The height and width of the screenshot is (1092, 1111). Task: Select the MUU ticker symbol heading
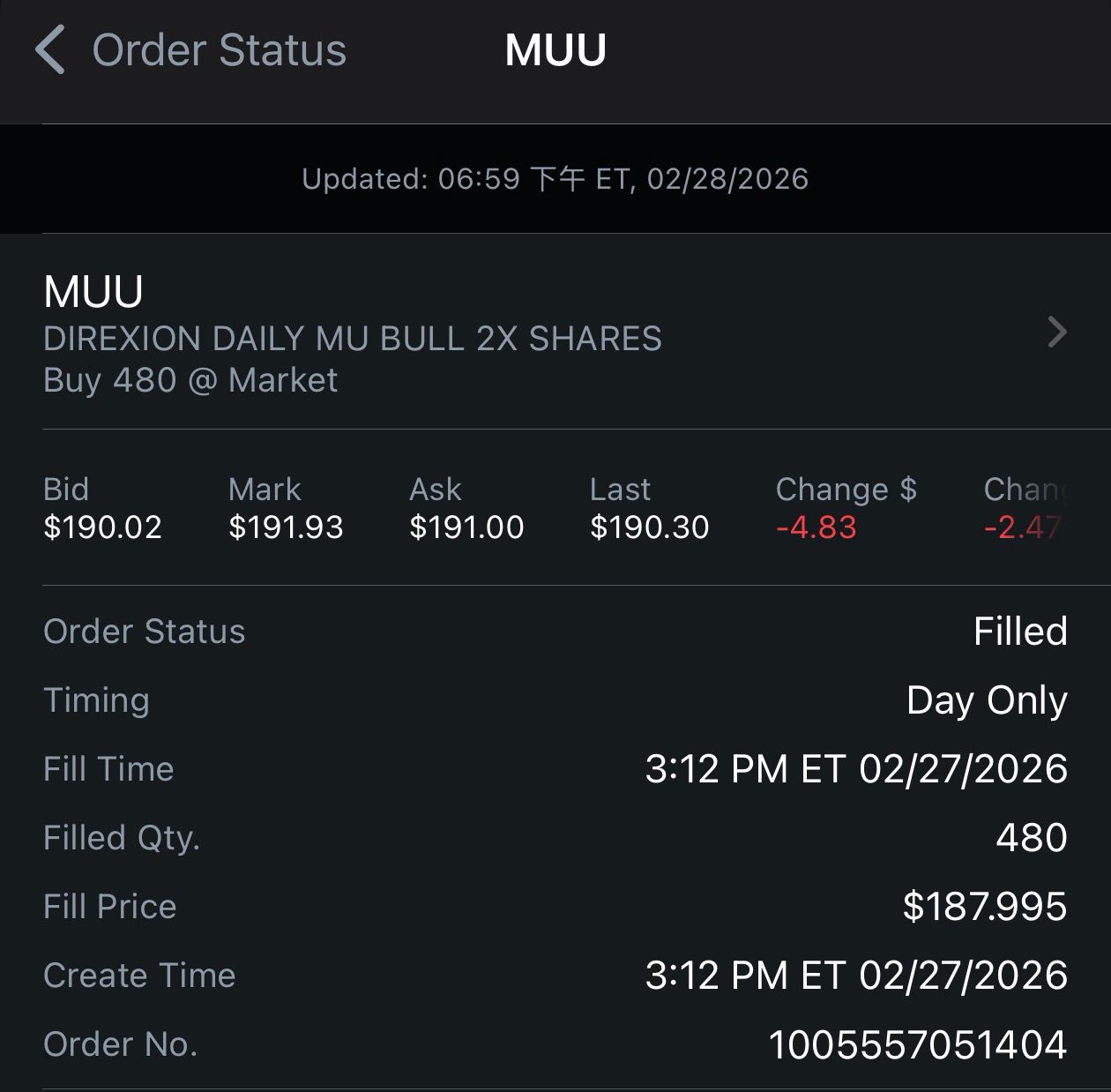(x=93, y=292)
